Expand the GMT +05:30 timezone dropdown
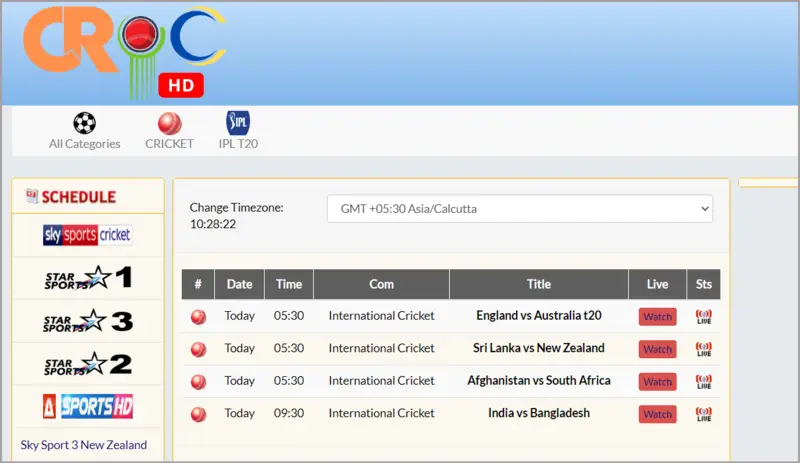 (520, 208)
